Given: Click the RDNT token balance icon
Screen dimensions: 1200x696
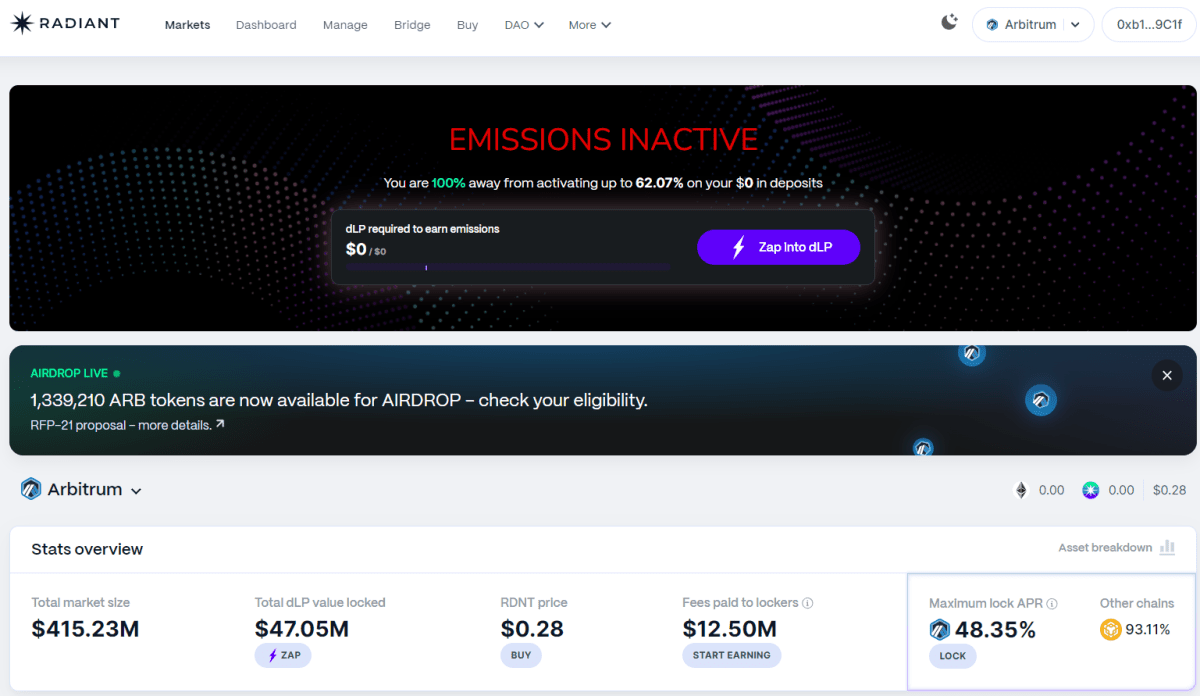Looking at the screenshot, I should coord(1090,490).
